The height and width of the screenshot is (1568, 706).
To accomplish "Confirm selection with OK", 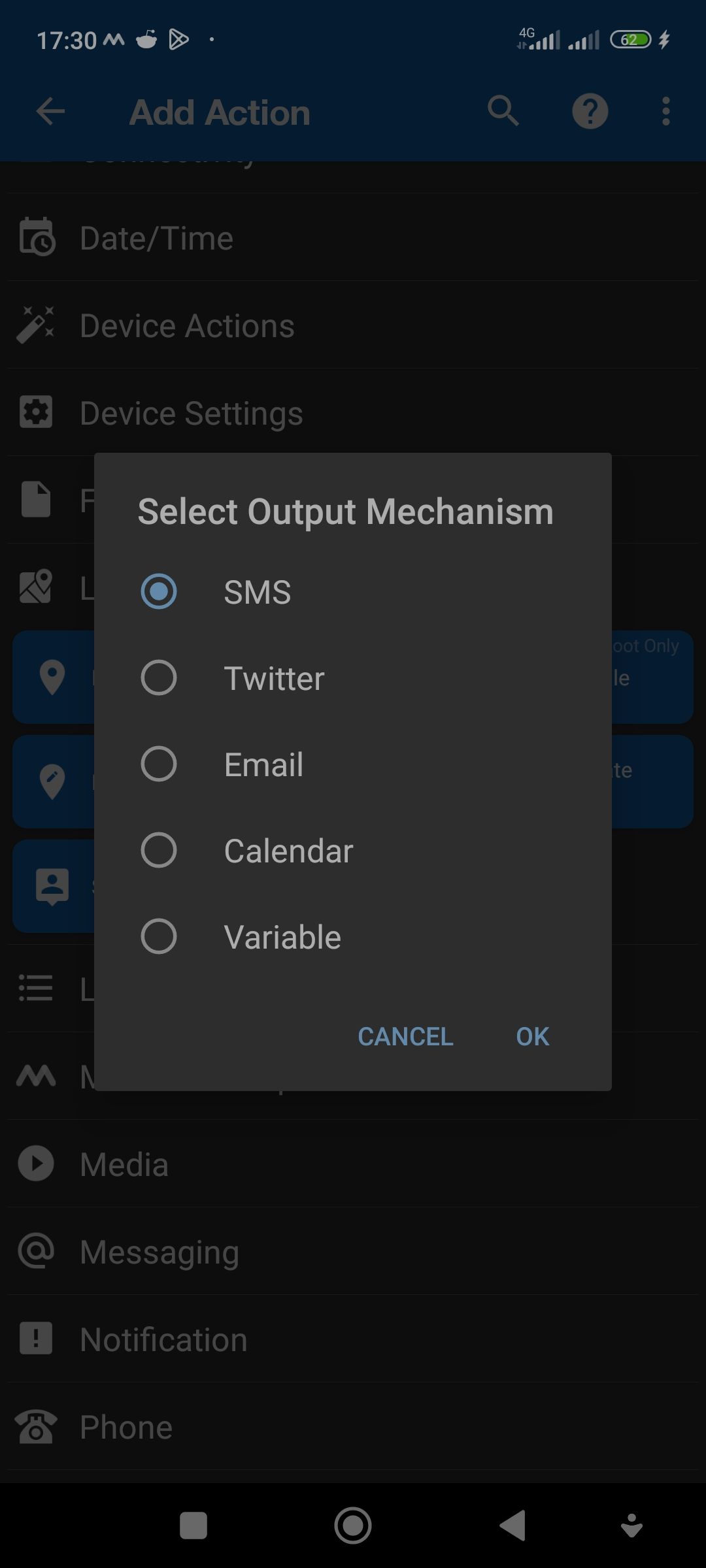I will coord(531,1036).
